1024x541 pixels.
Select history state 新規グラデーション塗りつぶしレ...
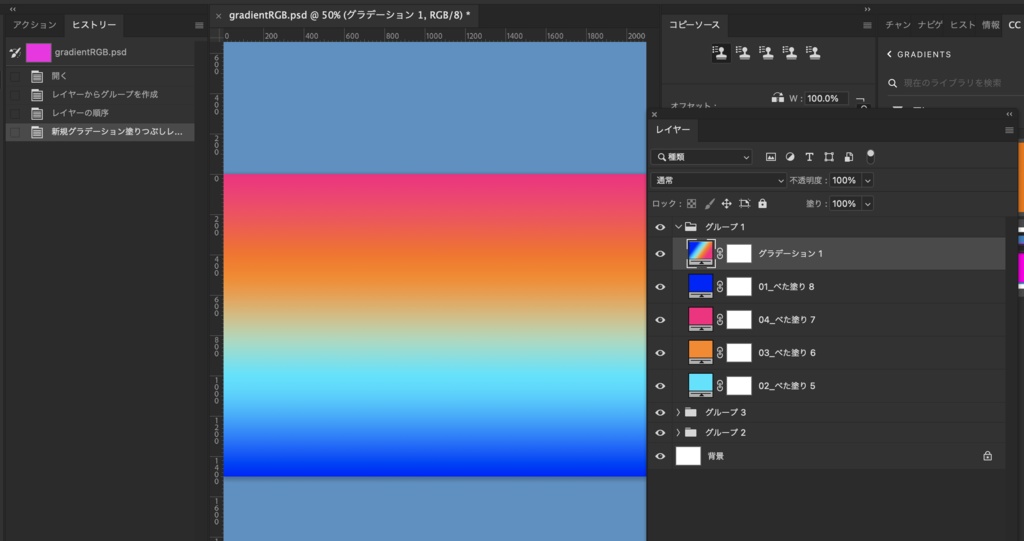101,132
